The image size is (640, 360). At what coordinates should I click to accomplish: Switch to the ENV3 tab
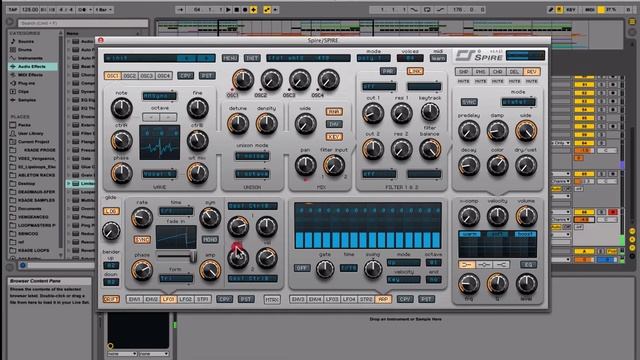[298, 299]
